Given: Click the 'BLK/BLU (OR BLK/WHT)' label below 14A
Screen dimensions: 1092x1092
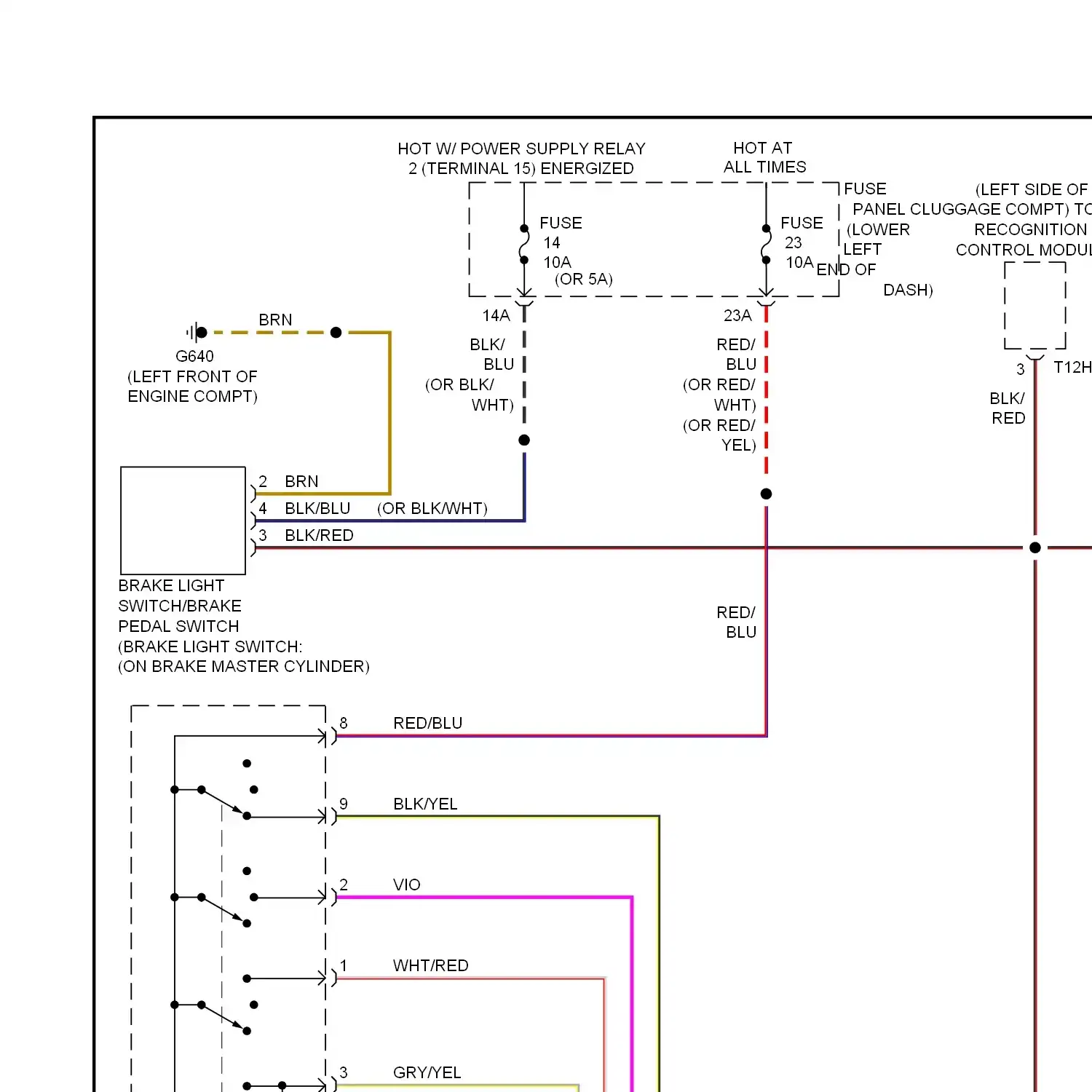Looking at the screenshot, I should pyautogui.click(x=470, y=374).
